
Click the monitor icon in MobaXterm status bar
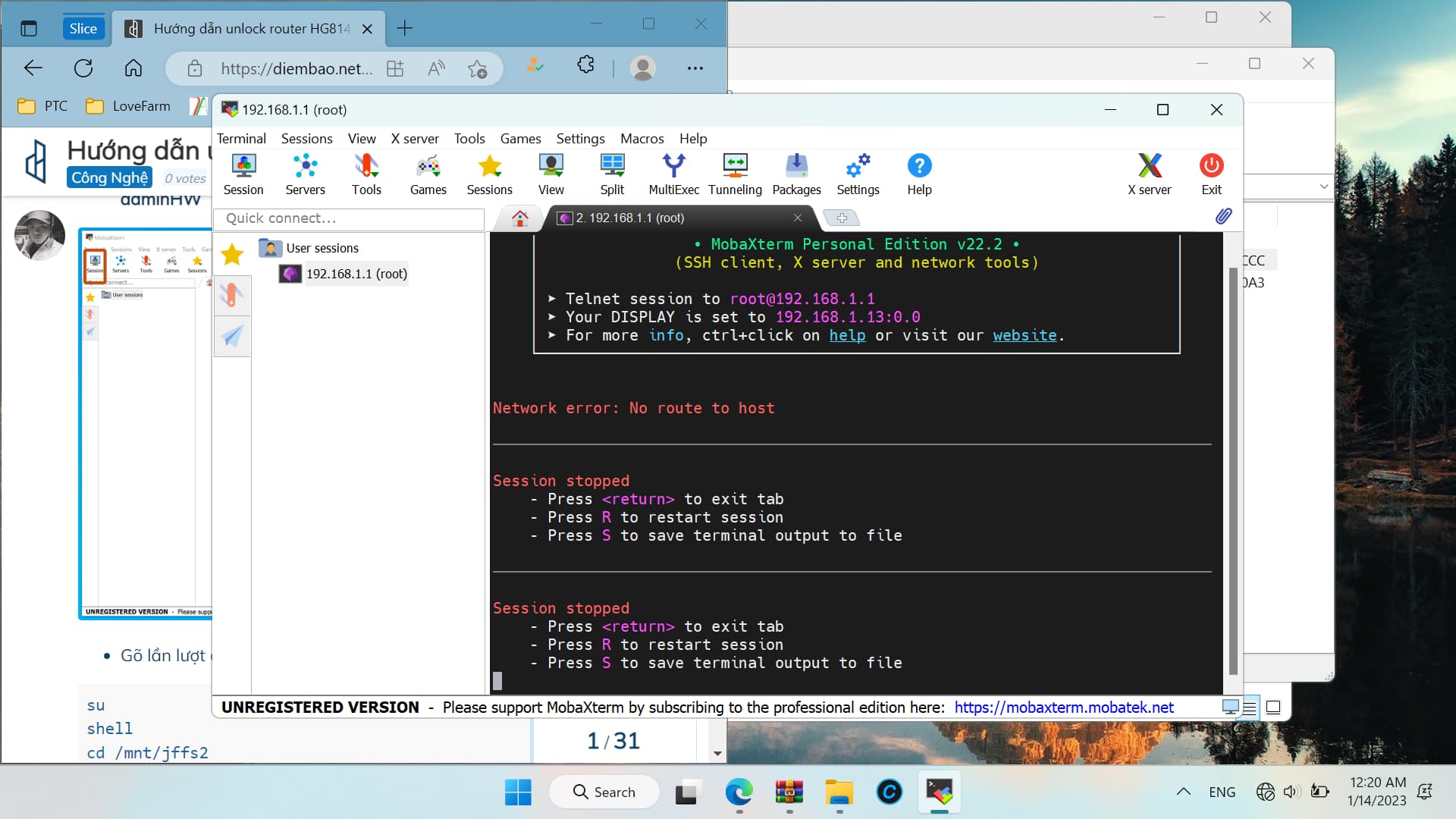[1230, 708]
